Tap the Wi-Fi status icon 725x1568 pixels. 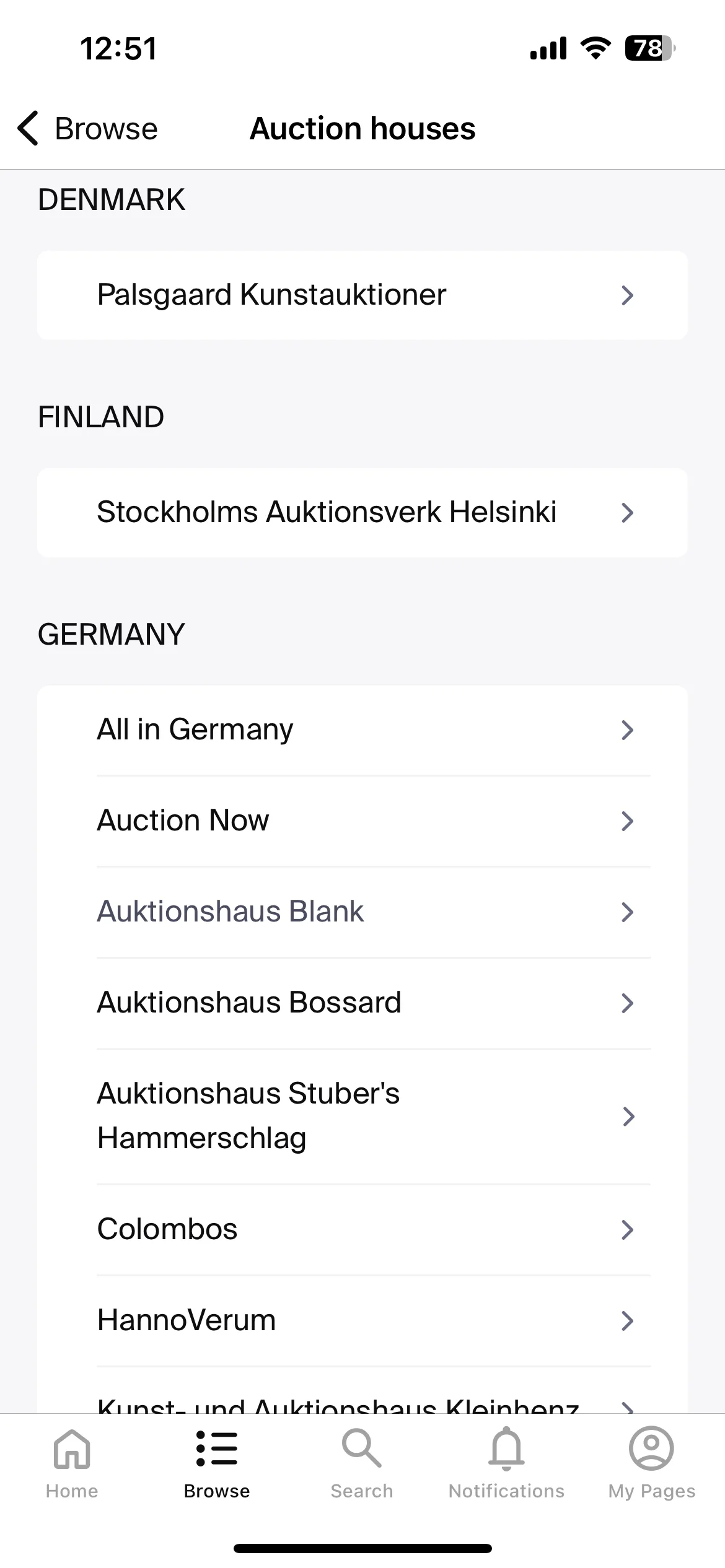[595, 48]
